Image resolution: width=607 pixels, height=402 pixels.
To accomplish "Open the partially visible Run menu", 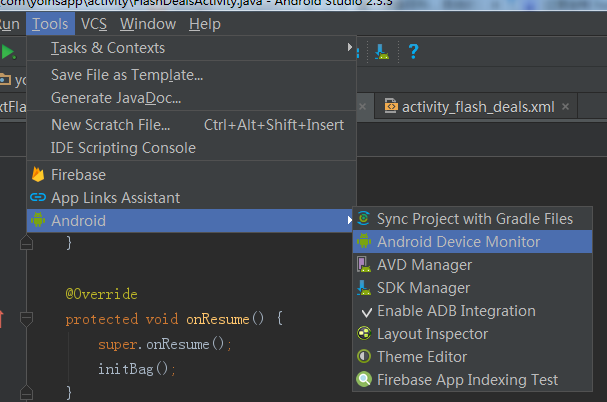I will (10, 24).
